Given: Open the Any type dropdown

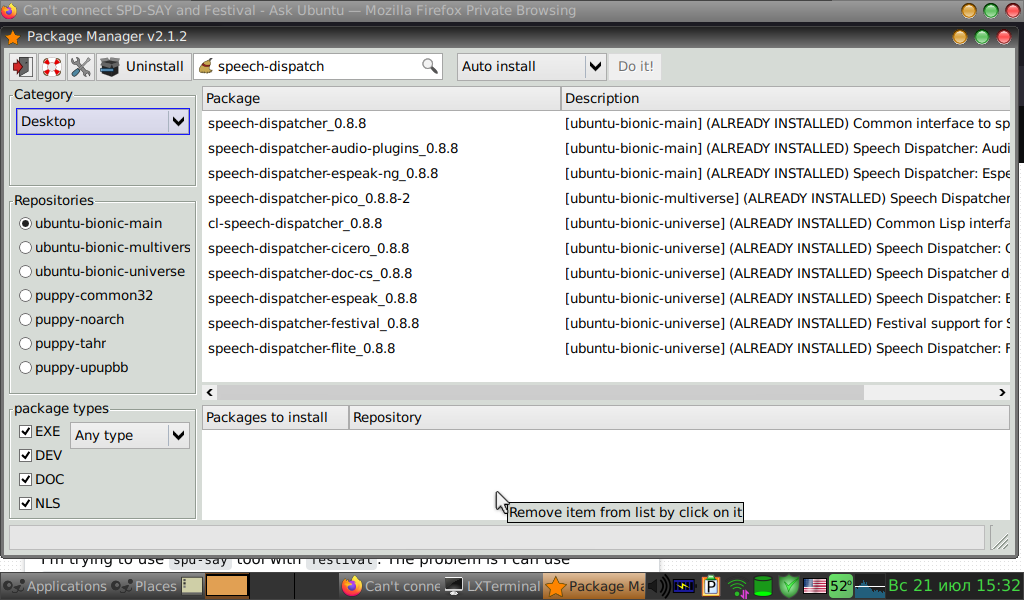Looking at the screenshot, I should (130, 435).
